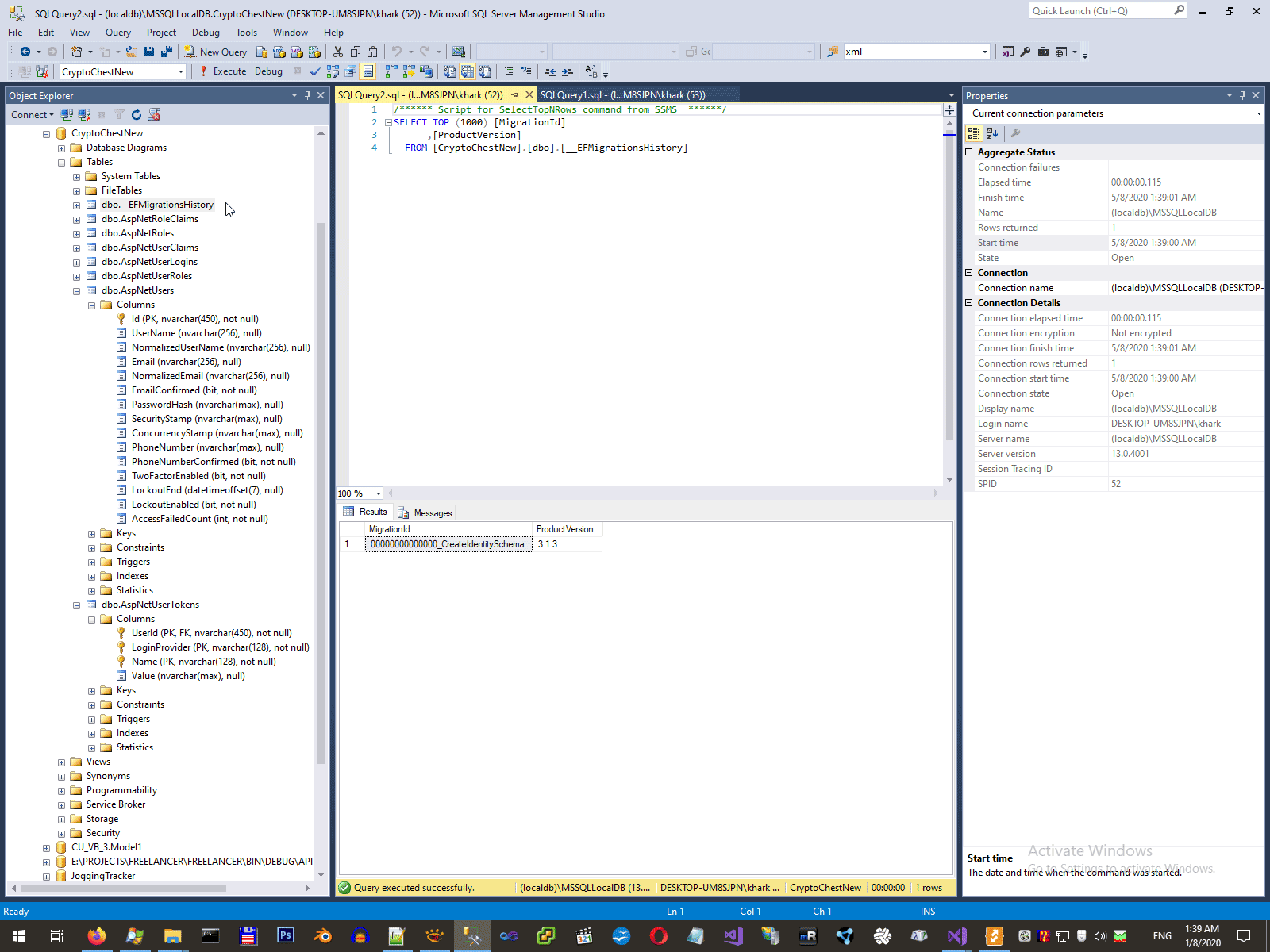Click the Find in Files icon beside xml box
This screenshot has height=952, width=1270.
(x=832, y=52)
